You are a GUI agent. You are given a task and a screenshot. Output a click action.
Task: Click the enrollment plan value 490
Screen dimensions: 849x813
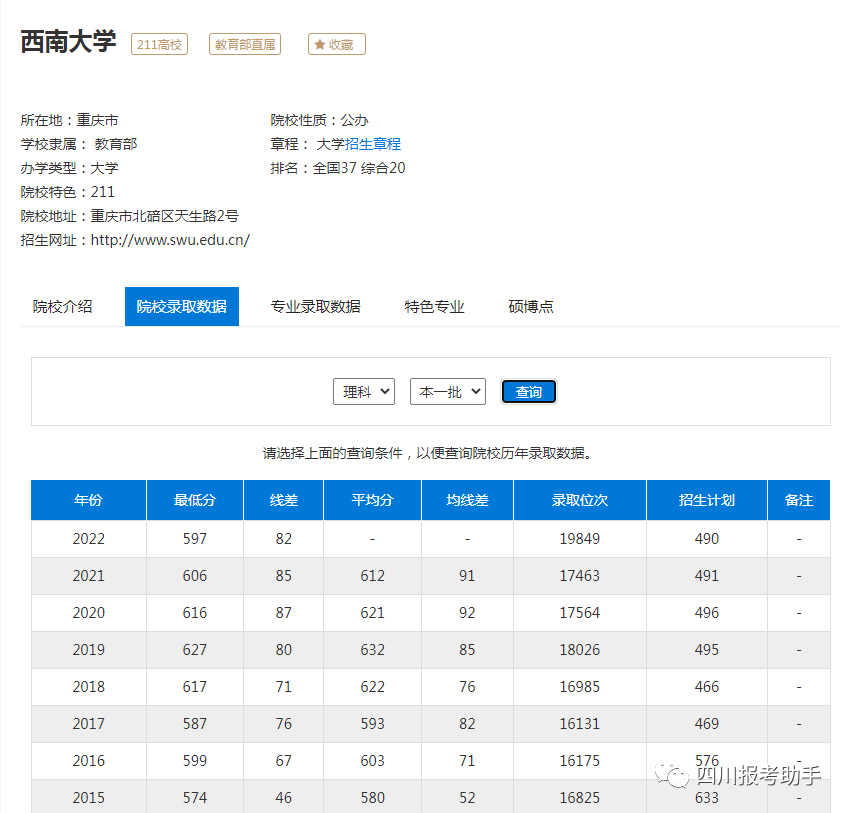pos(707,539)
